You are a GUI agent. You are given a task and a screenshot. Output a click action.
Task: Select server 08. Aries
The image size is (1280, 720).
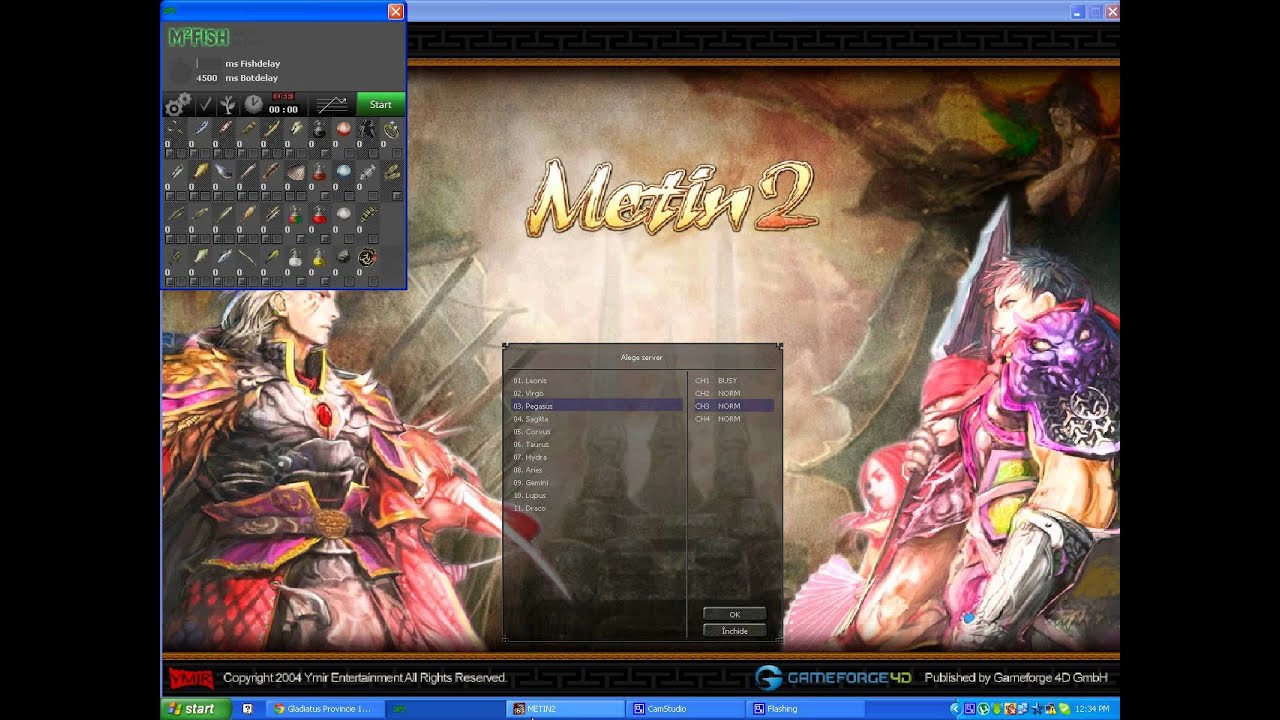597,470
